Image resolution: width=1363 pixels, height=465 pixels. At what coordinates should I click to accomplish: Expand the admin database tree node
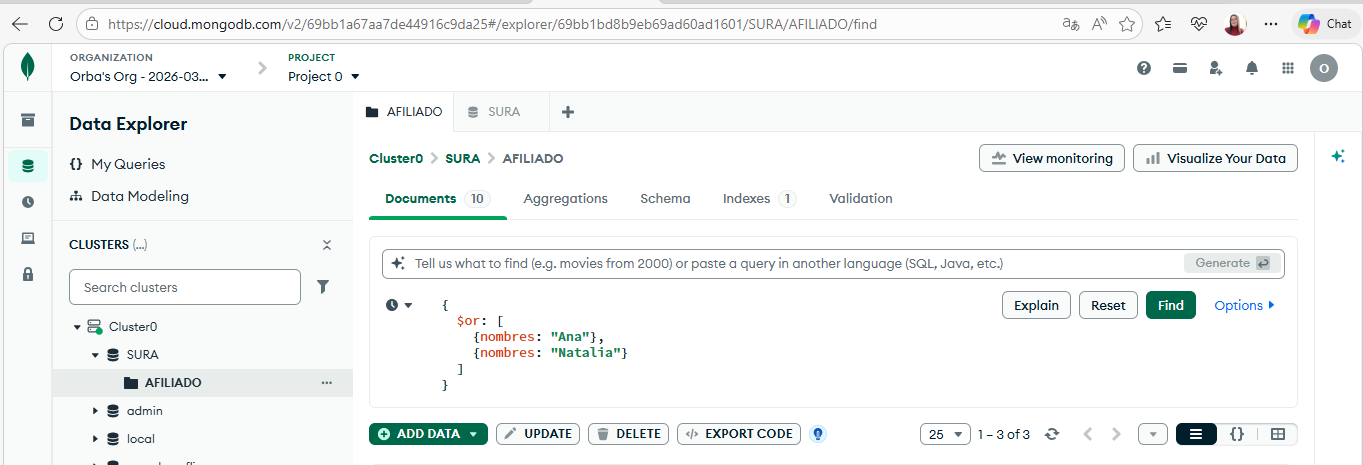click(95, 411)
